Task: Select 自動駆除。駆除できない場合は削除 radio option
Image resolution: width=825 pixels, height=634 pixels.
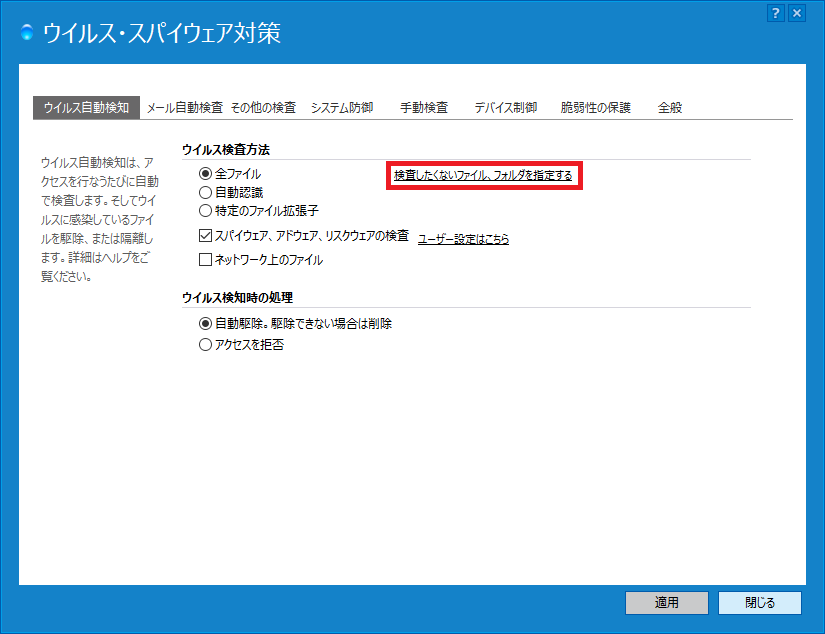Action: pyautogui.click(x=205, y=324)
